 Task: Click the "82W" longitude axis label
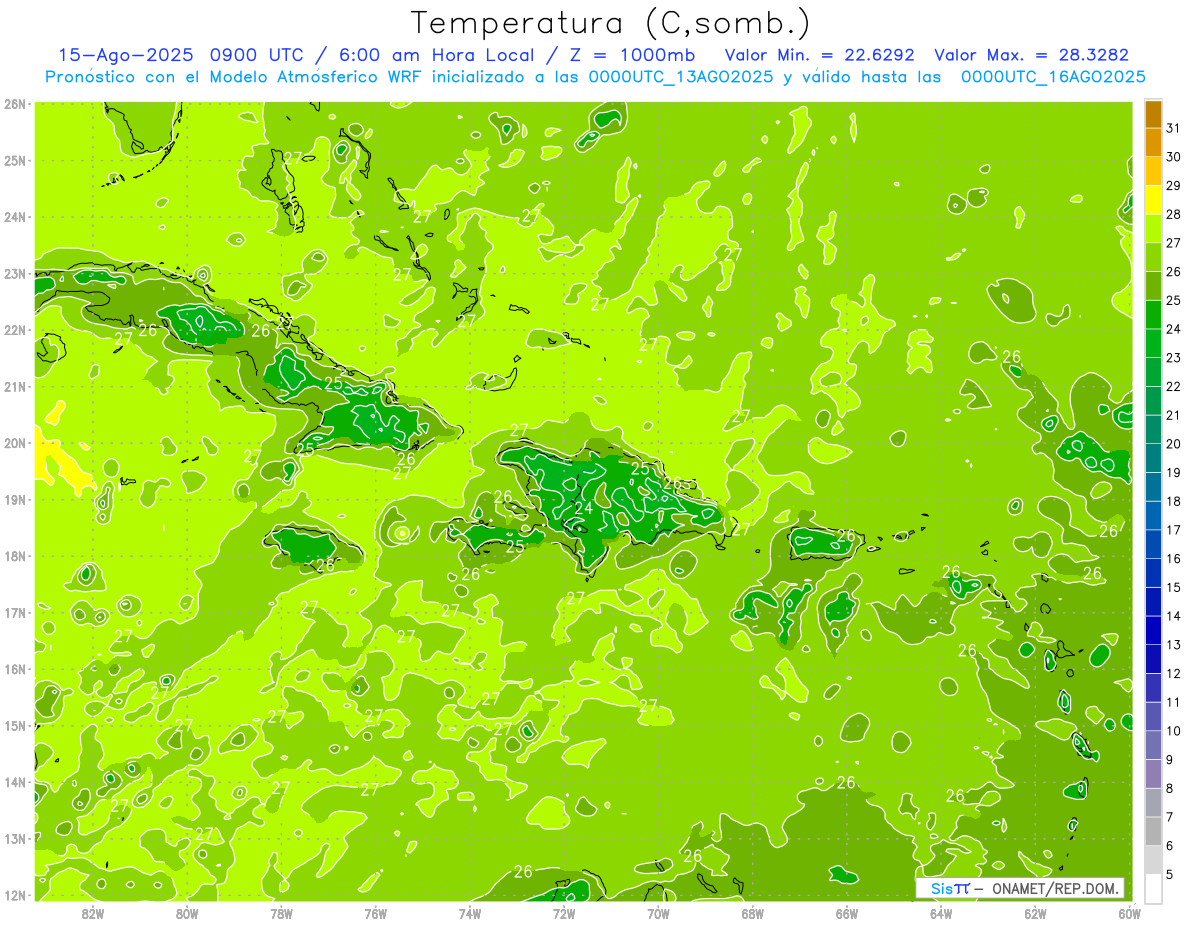(93, 912)
